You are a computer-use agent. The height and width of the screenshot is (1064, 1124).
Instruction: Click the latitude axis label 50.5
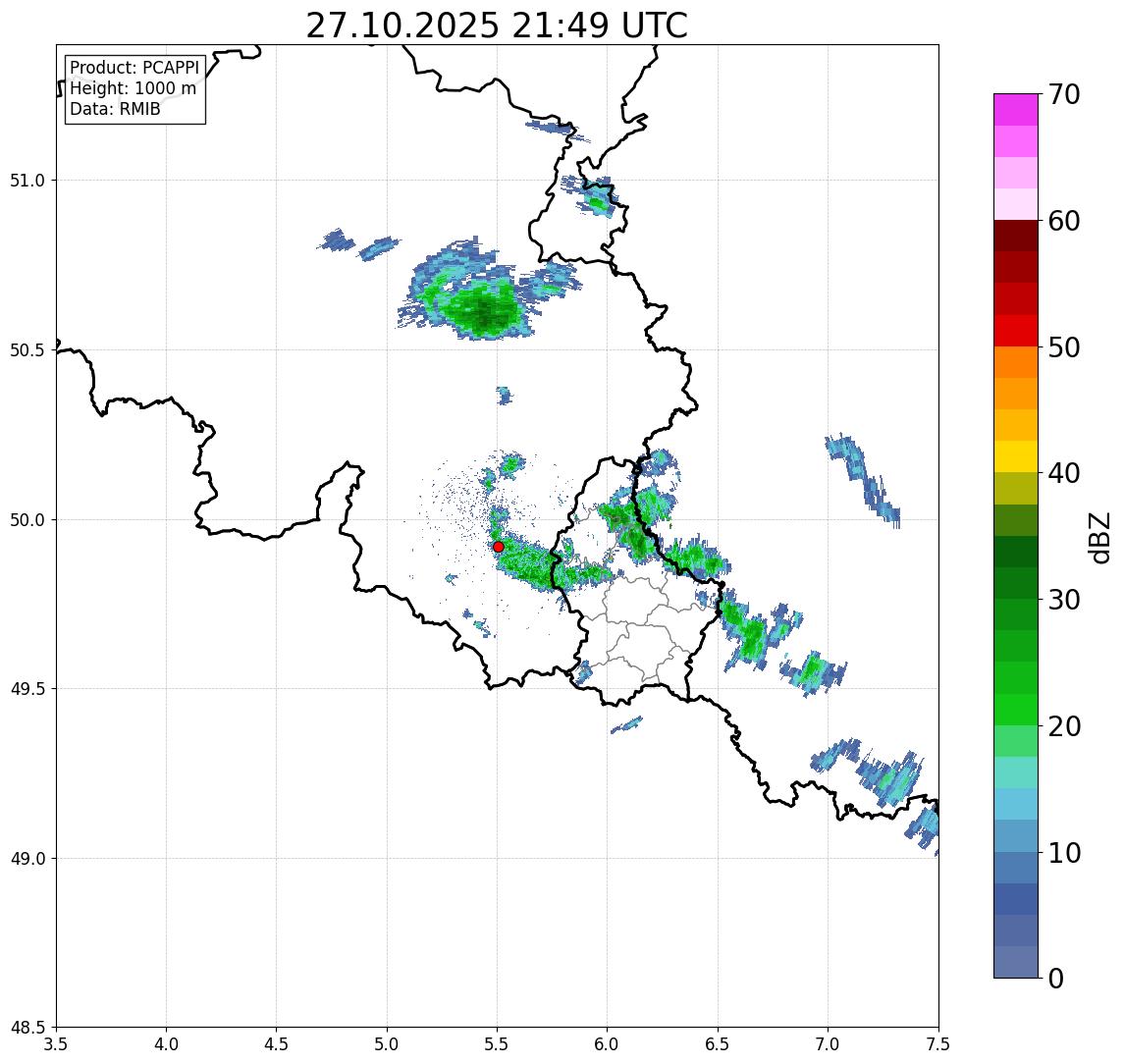tap(27, 350)
